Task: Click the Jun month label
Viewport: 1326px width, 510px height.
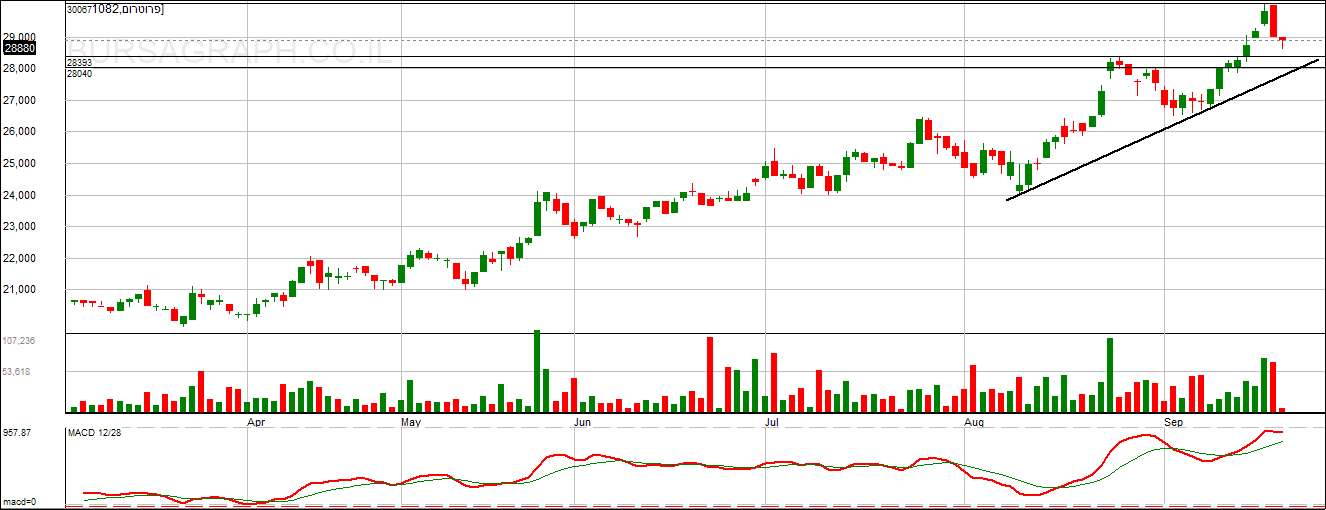Action: [x=584, y=423]
